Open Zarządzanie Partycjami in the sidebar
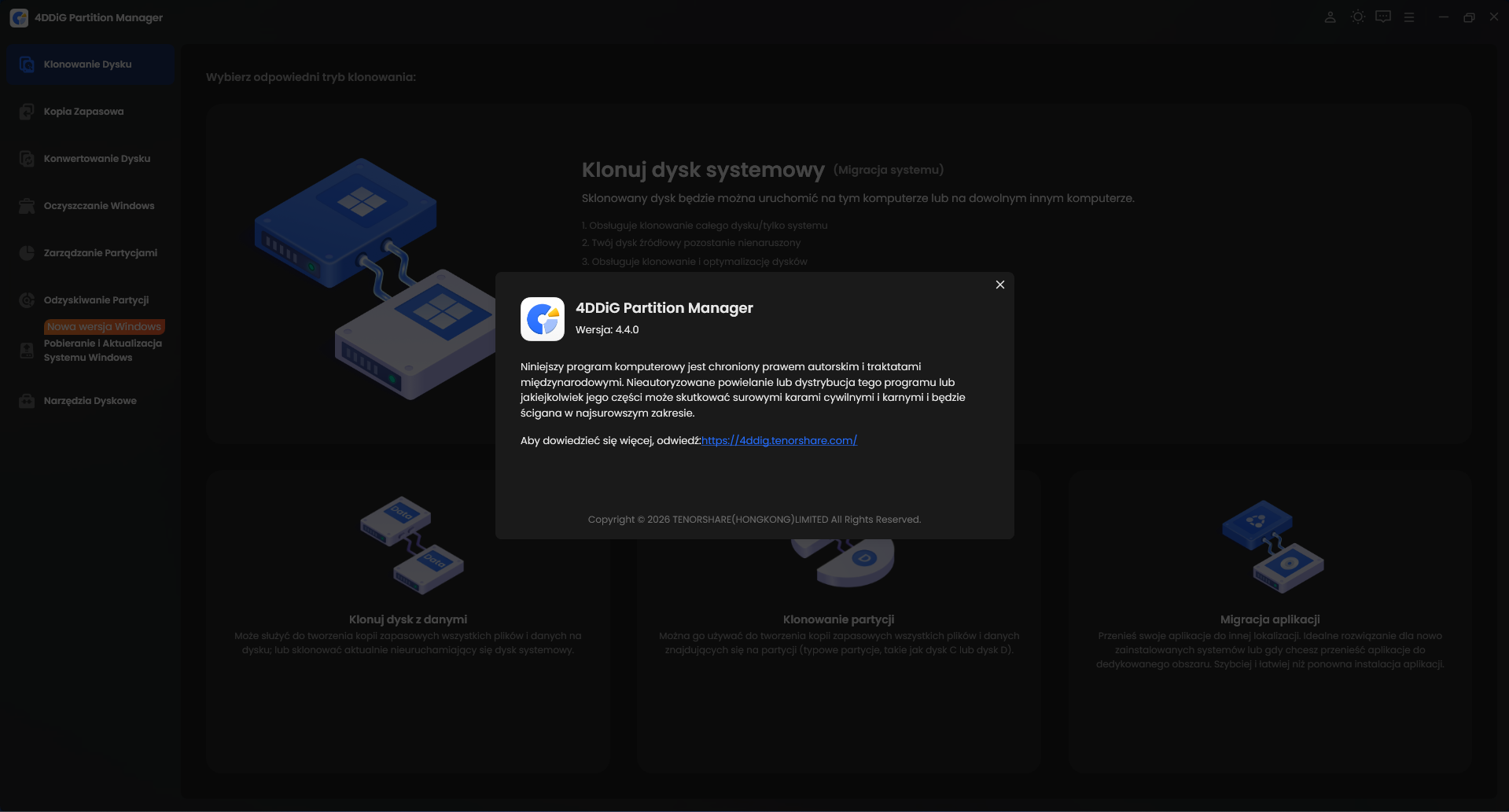 coord(90,253)
